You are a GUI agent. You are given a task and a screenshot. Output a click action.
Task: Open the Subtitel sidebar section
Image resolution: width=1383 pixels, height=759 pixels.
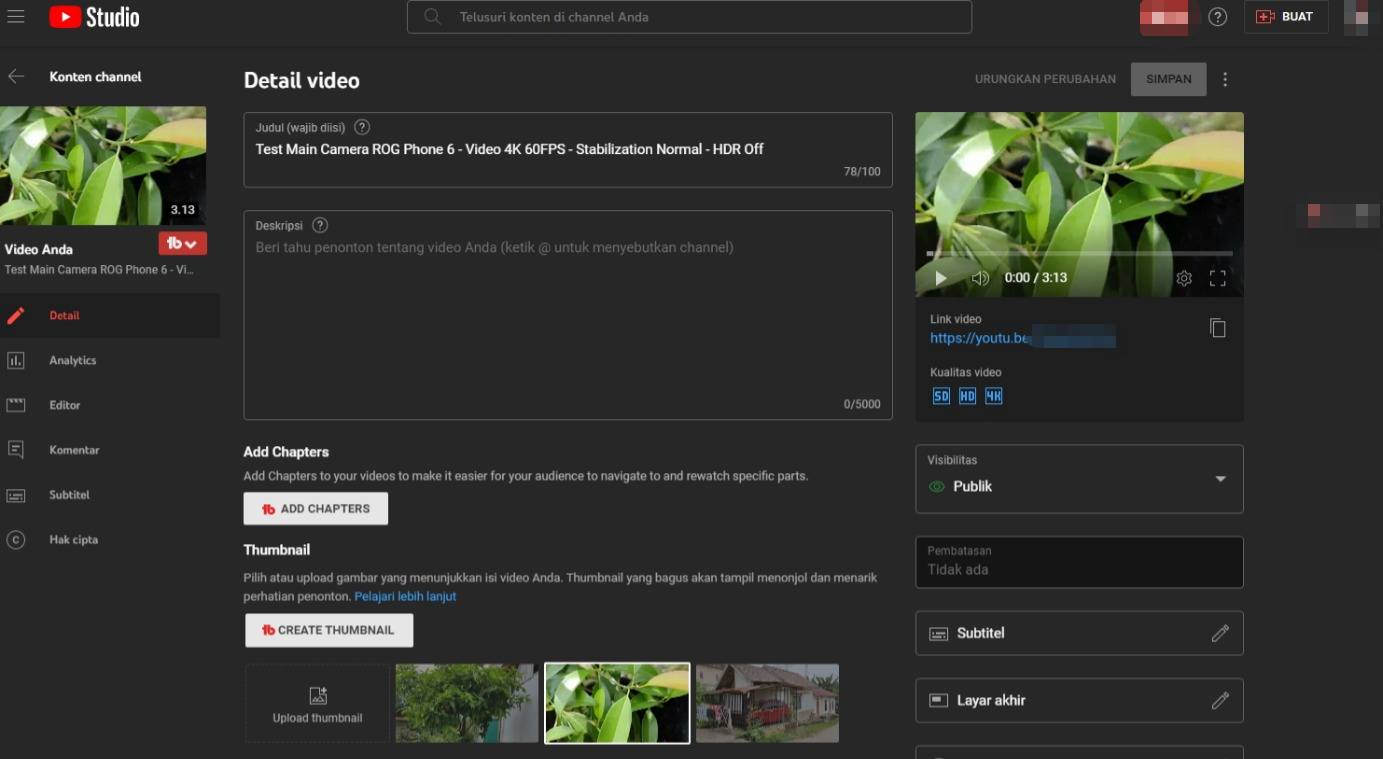pos(110,495)
